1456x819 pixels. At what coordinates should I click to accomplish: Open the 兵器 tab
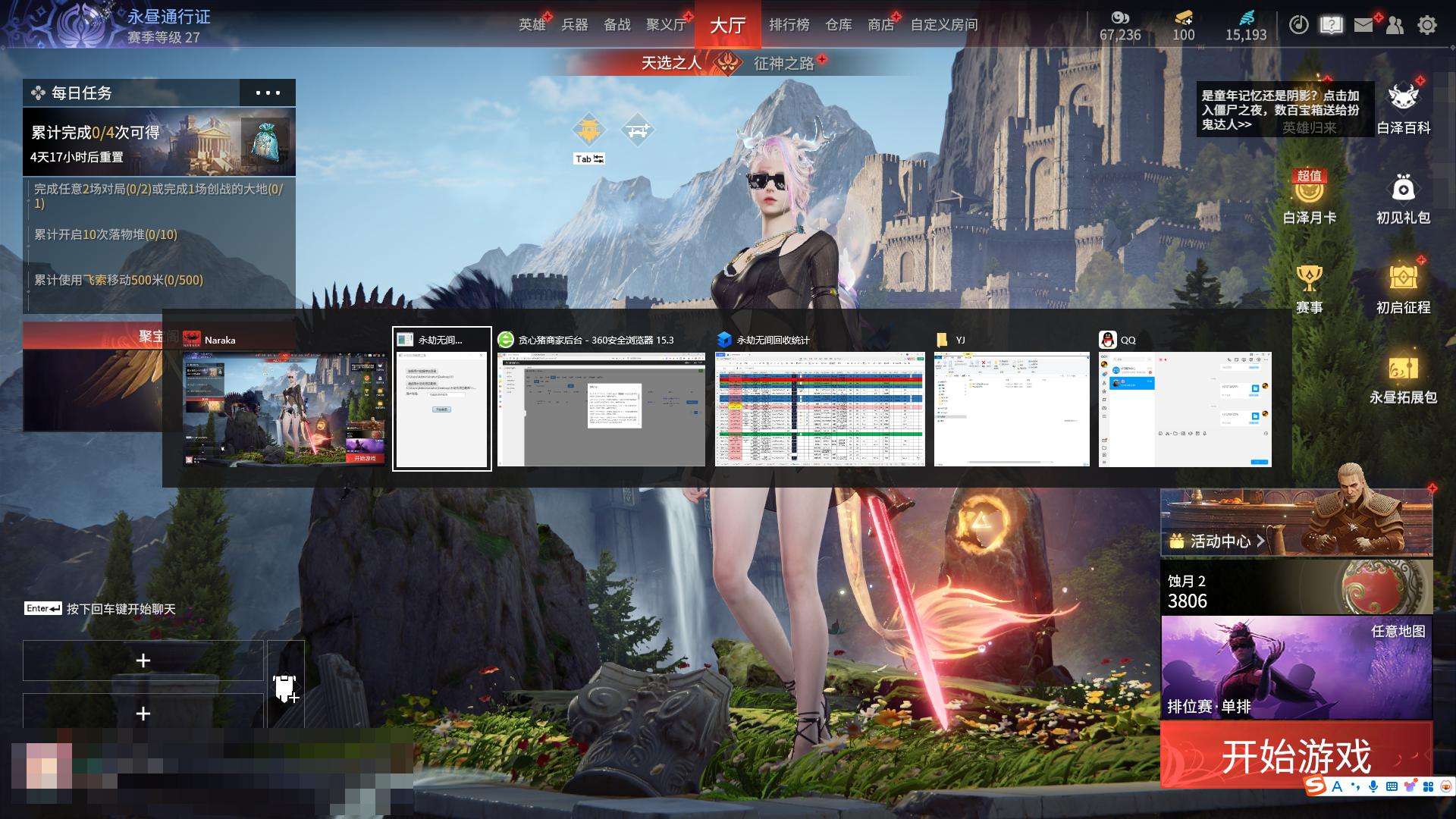(575, 25)
